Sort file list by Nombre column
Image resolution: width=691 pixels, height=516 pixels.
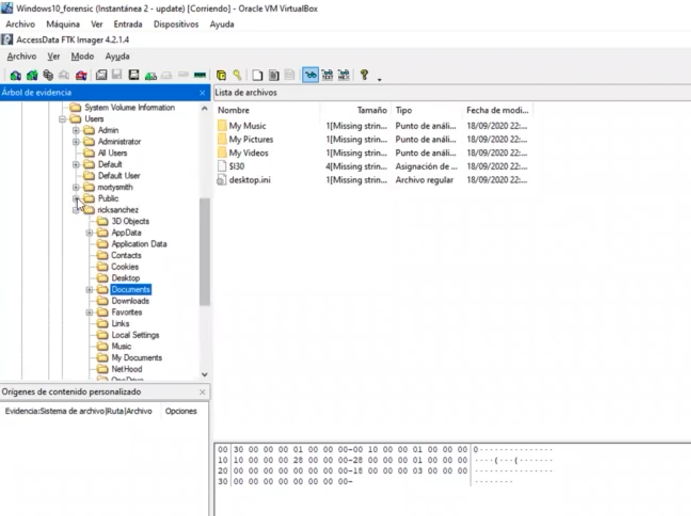(x=267, y=110)
